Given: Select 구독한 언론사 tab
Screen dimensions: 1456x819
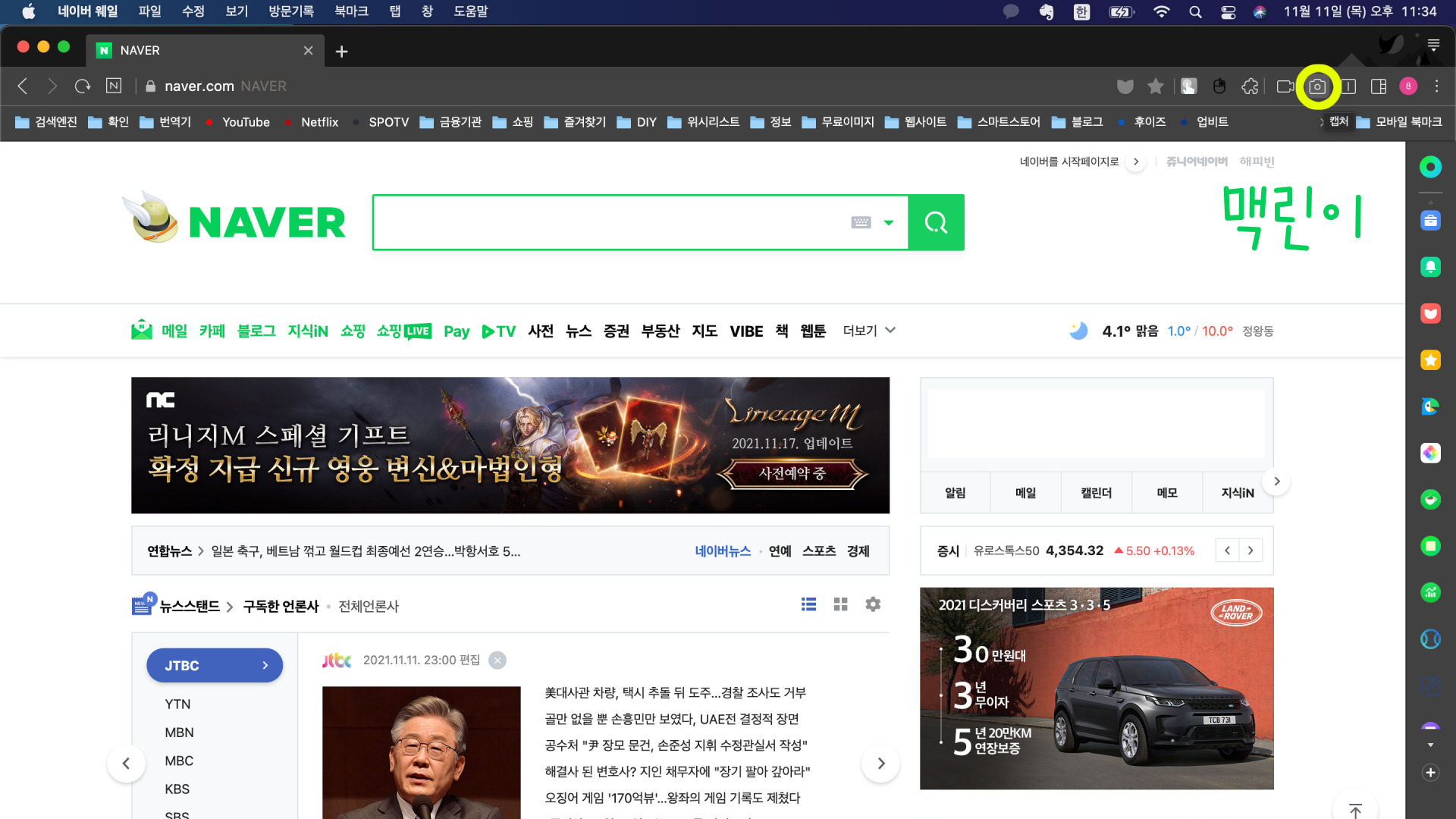Looking at the screenshot, I should point(281,606).
